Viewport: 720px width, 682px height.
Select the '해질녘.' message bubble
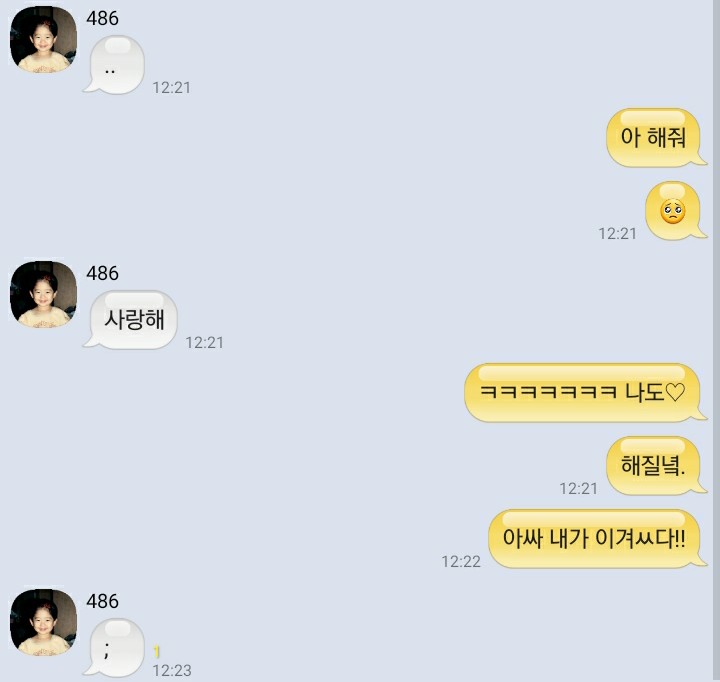coord(656,465)
